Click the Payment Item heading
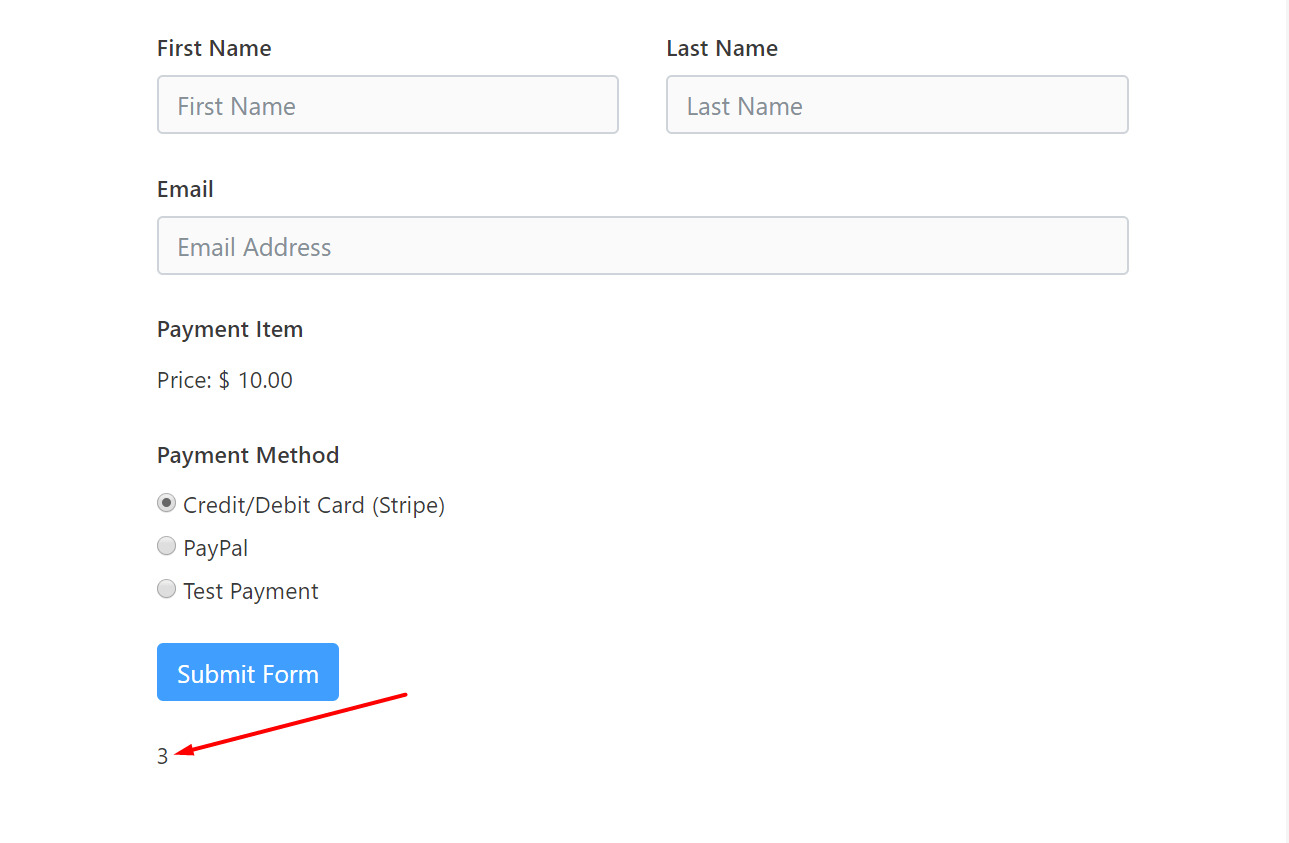1289x843 pixels. tap(230, 329)
